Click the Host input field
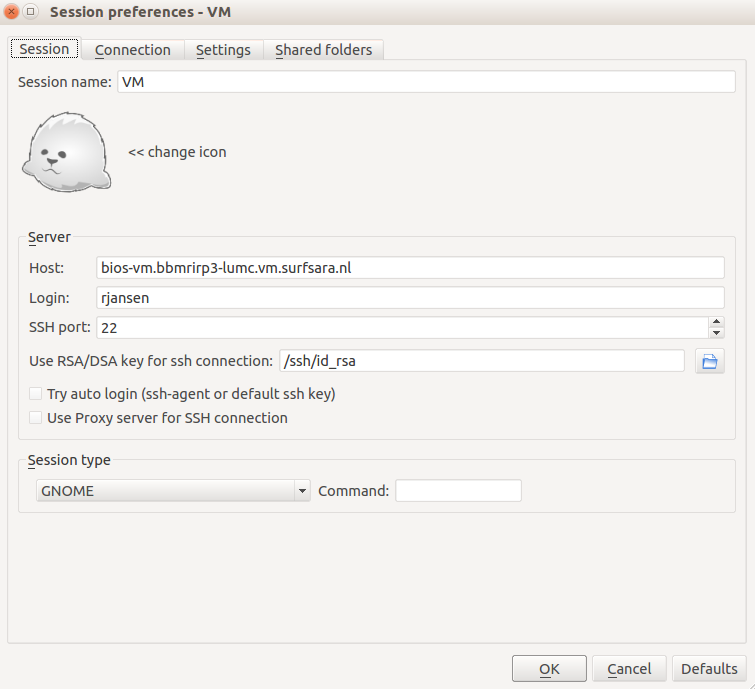This screenshot has height=689, width=755. tap(410, 267)
